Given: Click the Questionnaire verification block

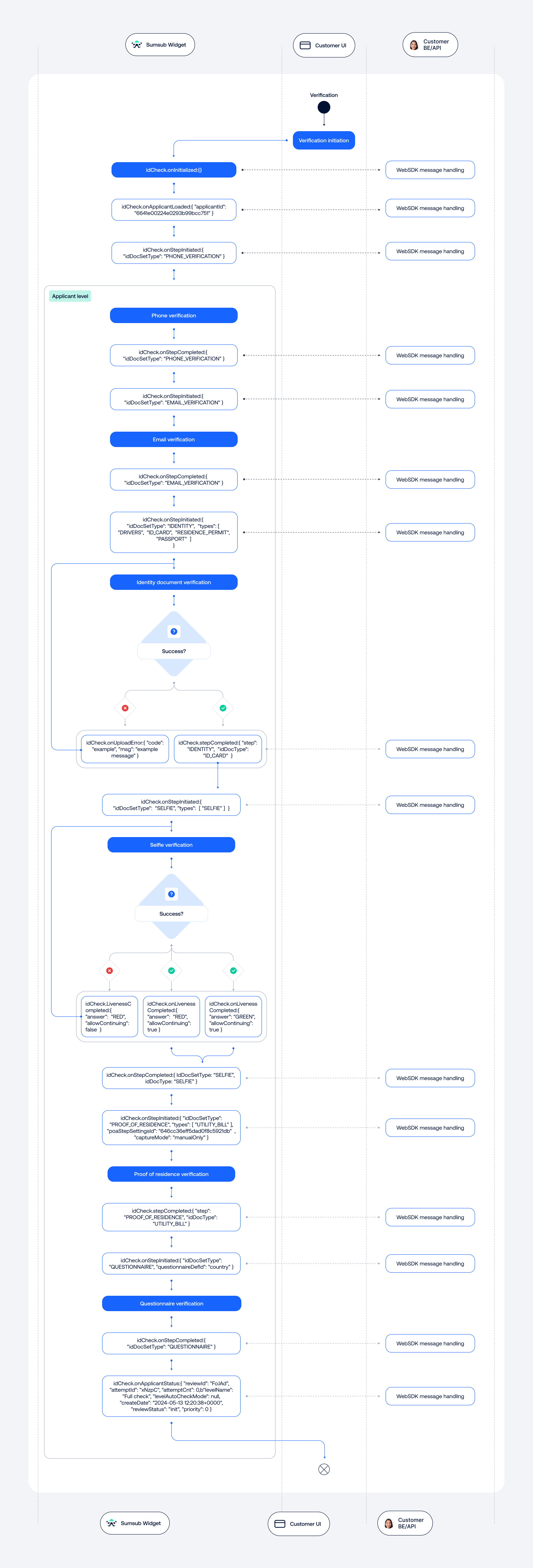Looking at the screenshot, I should [171, 1303].
